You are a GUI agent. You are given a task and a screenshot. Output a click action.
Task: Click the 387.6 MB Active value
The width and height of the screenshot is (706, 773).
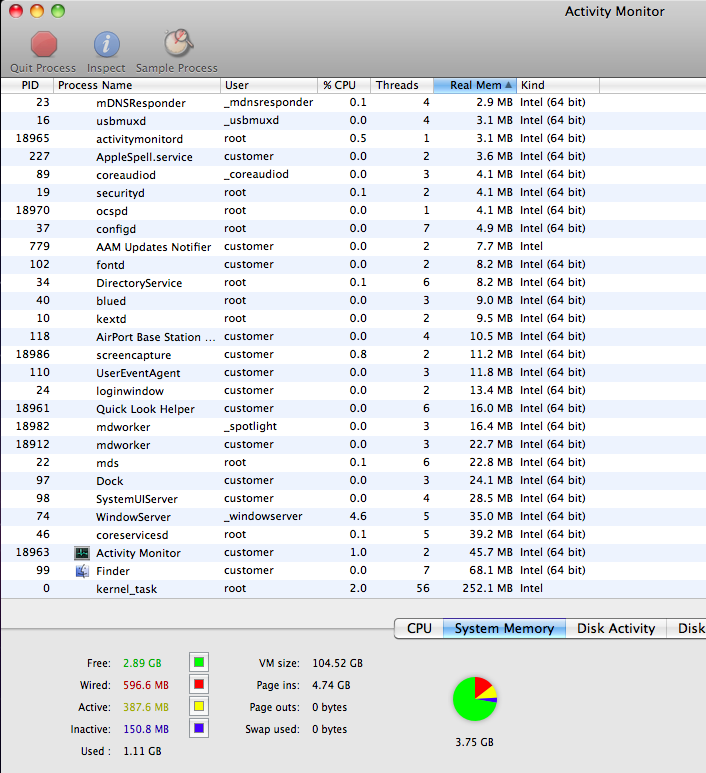(x=146, y=707)
